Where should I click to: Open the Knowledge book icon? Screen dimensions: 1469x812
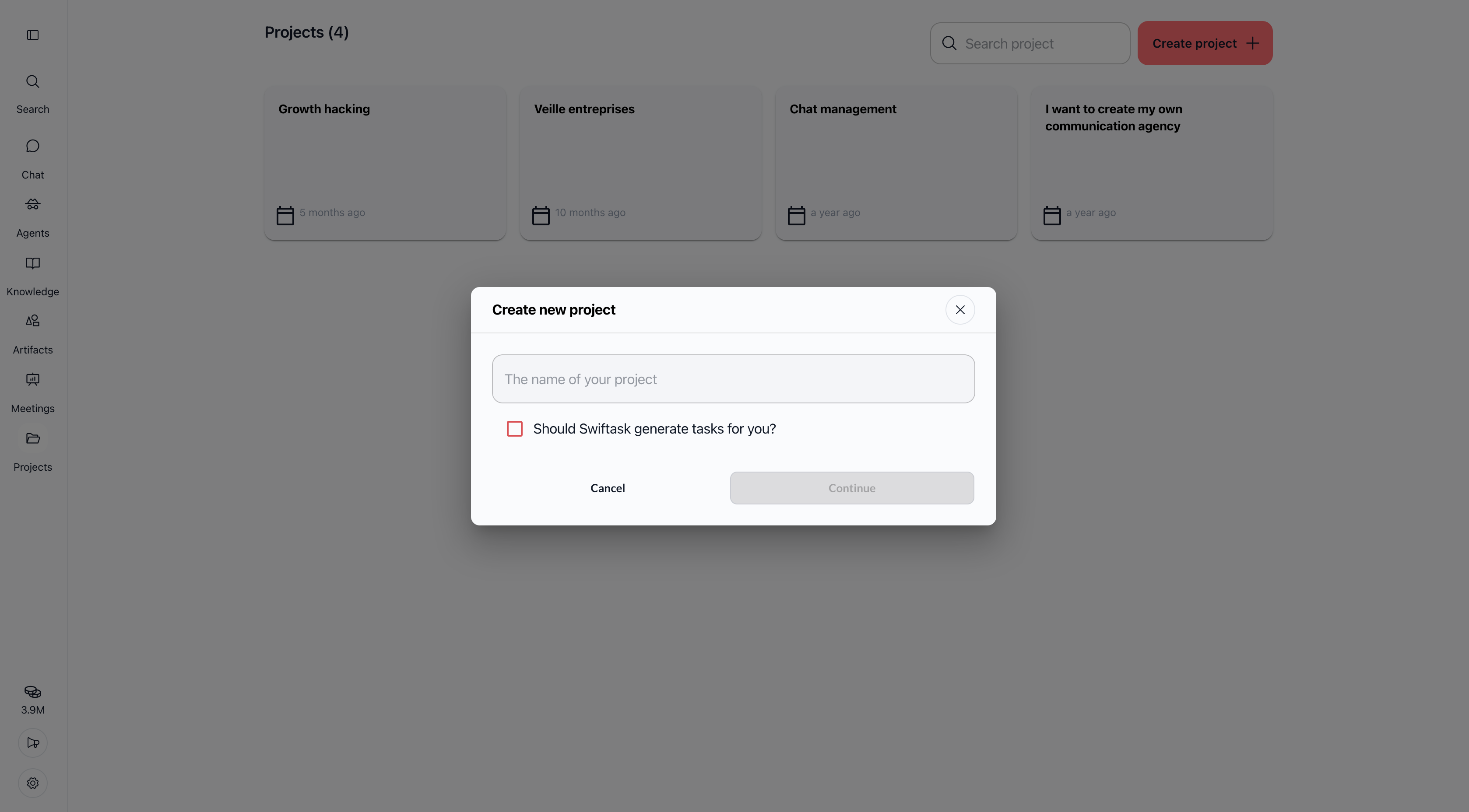coord(32,263)
